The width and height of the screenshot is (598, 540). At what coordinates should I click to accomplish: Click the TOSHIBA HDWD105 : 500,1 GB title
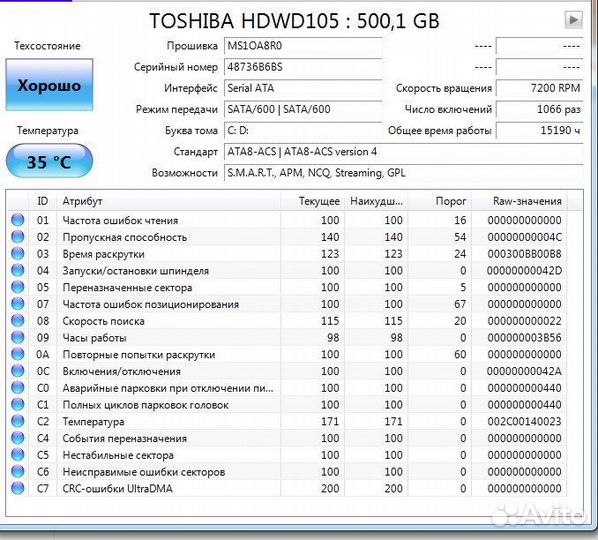(294, 20)
